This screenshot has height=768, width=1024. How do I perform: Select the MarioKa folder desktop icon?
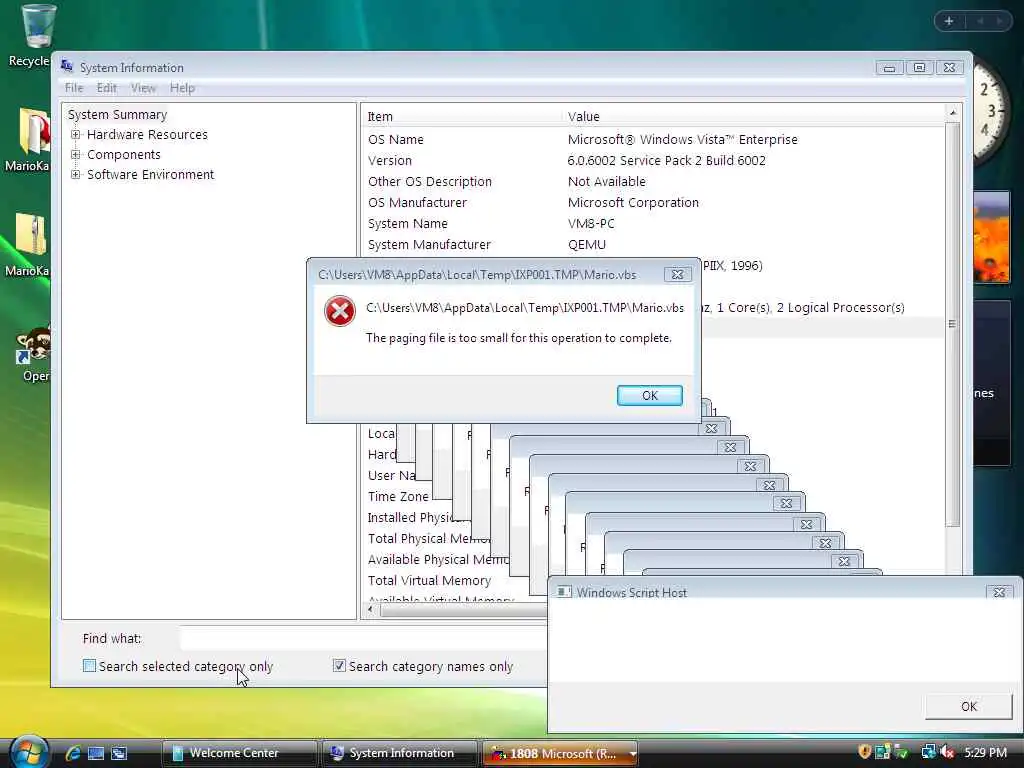(29, 140)
